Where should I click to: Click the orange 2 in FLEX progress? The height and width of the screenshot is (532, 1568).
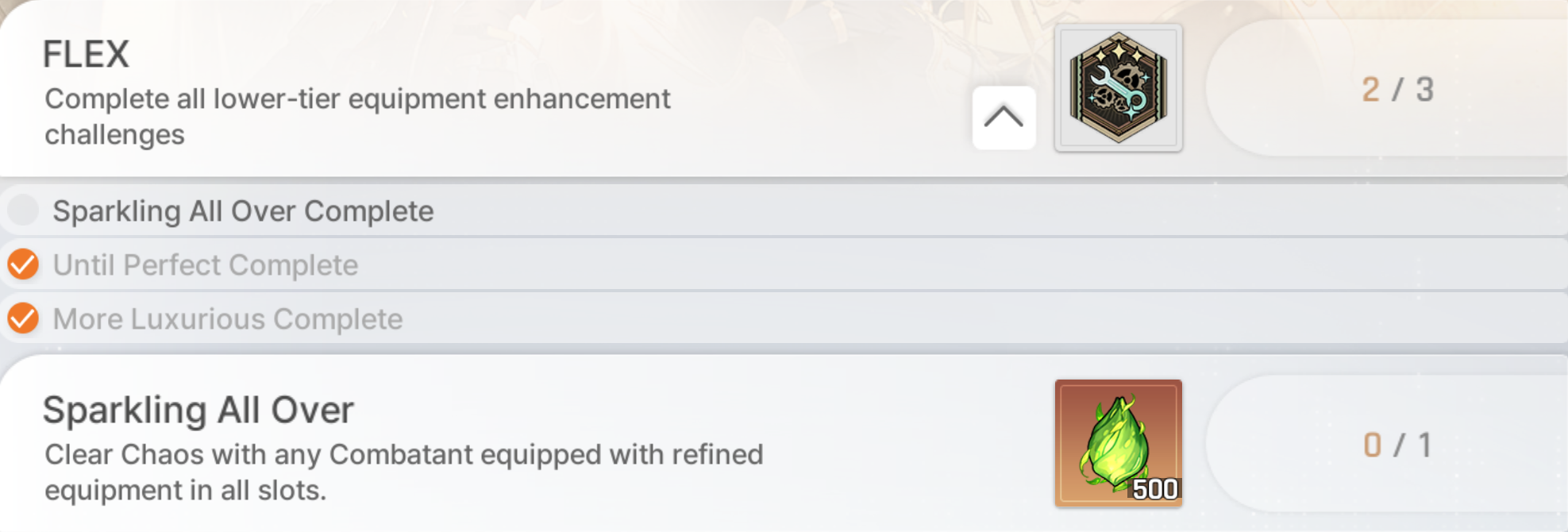[x=1370, y=90]
